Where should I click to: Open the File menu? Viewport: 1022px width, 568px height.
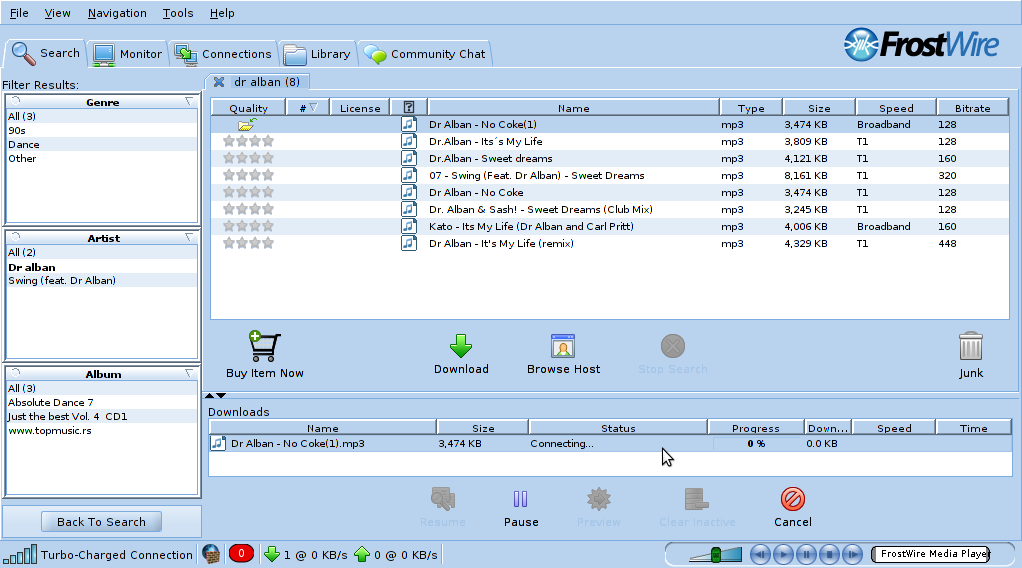[19, 13]
